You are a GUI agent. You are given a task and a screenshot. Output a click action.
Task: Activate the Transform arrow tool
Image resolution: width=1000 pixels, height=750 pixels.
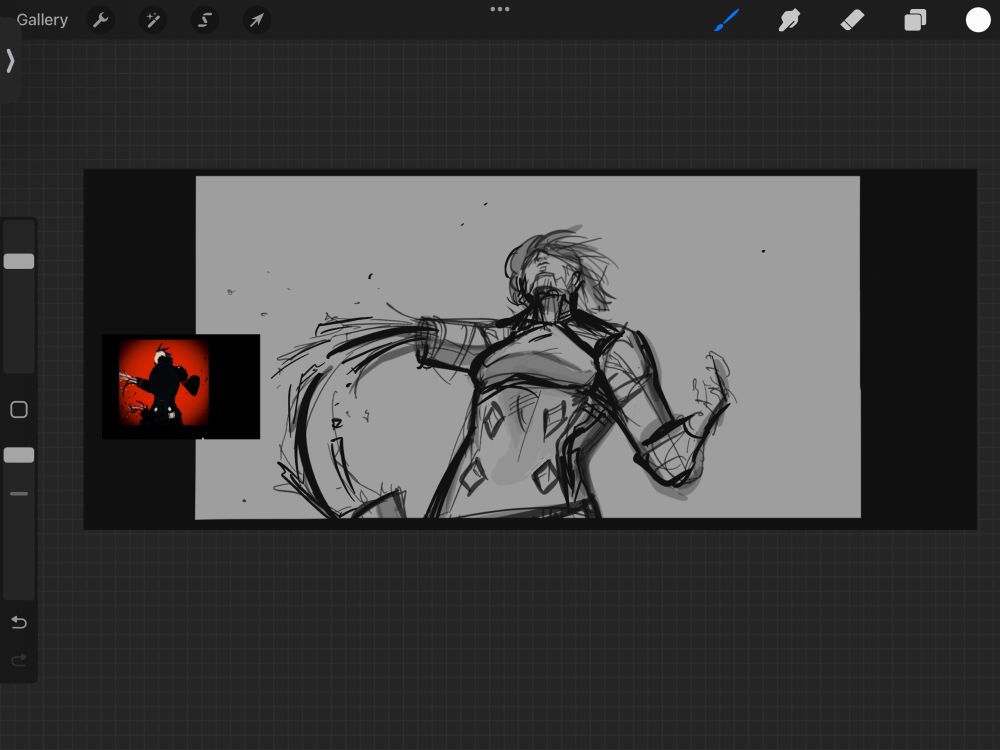coord(257,20)
